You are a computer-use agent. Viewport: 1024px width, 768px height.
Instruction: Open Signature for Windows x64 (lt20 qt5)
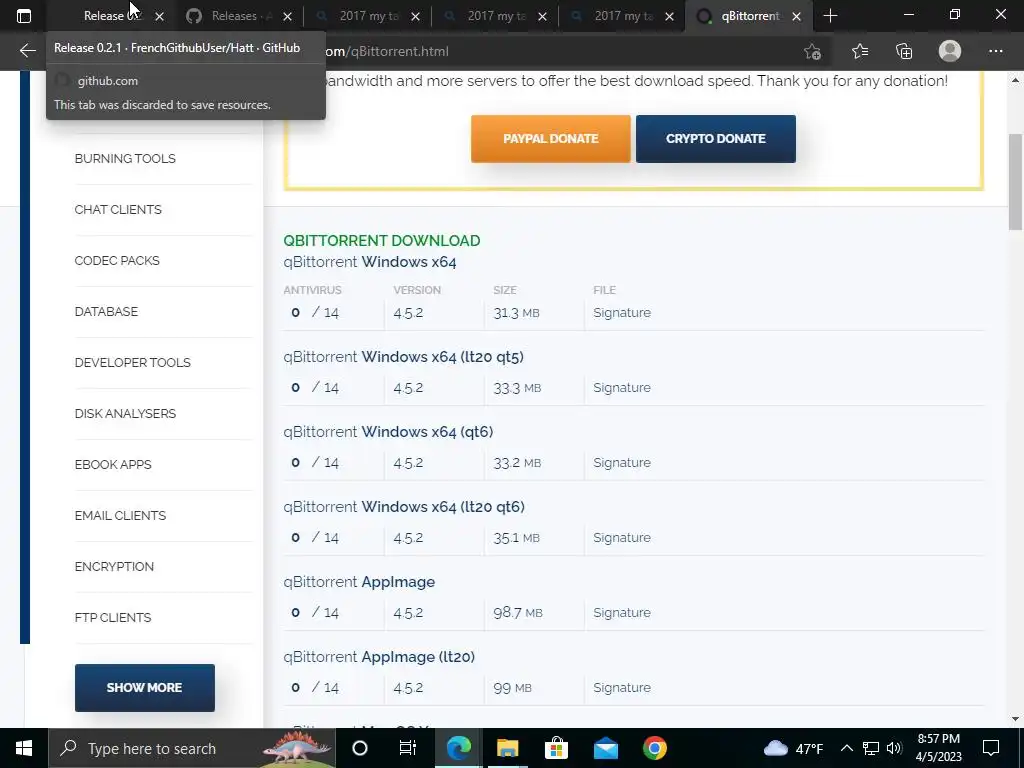[x=622, y=388]
